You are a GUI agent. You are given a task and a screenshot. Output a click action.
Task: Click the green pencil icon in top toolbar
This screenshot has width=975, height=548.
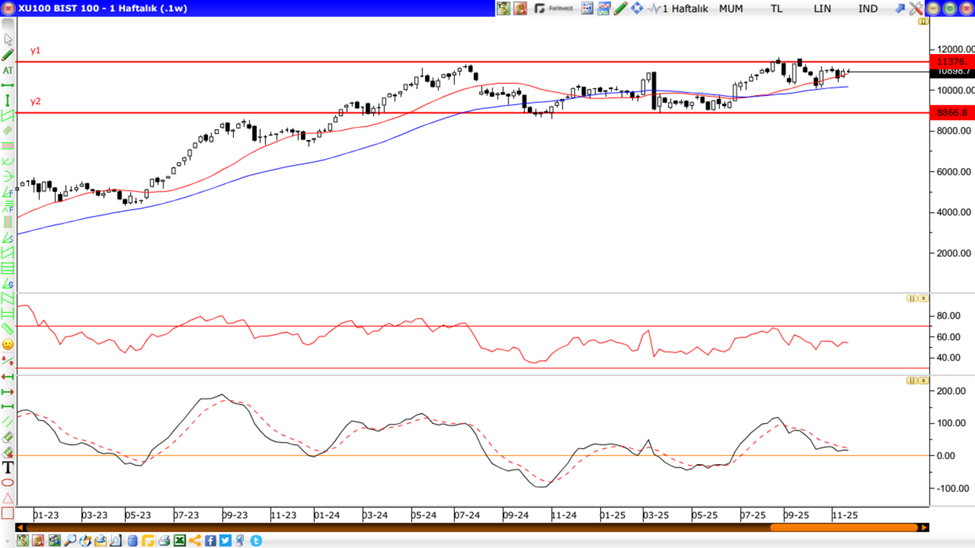point(620,8)
